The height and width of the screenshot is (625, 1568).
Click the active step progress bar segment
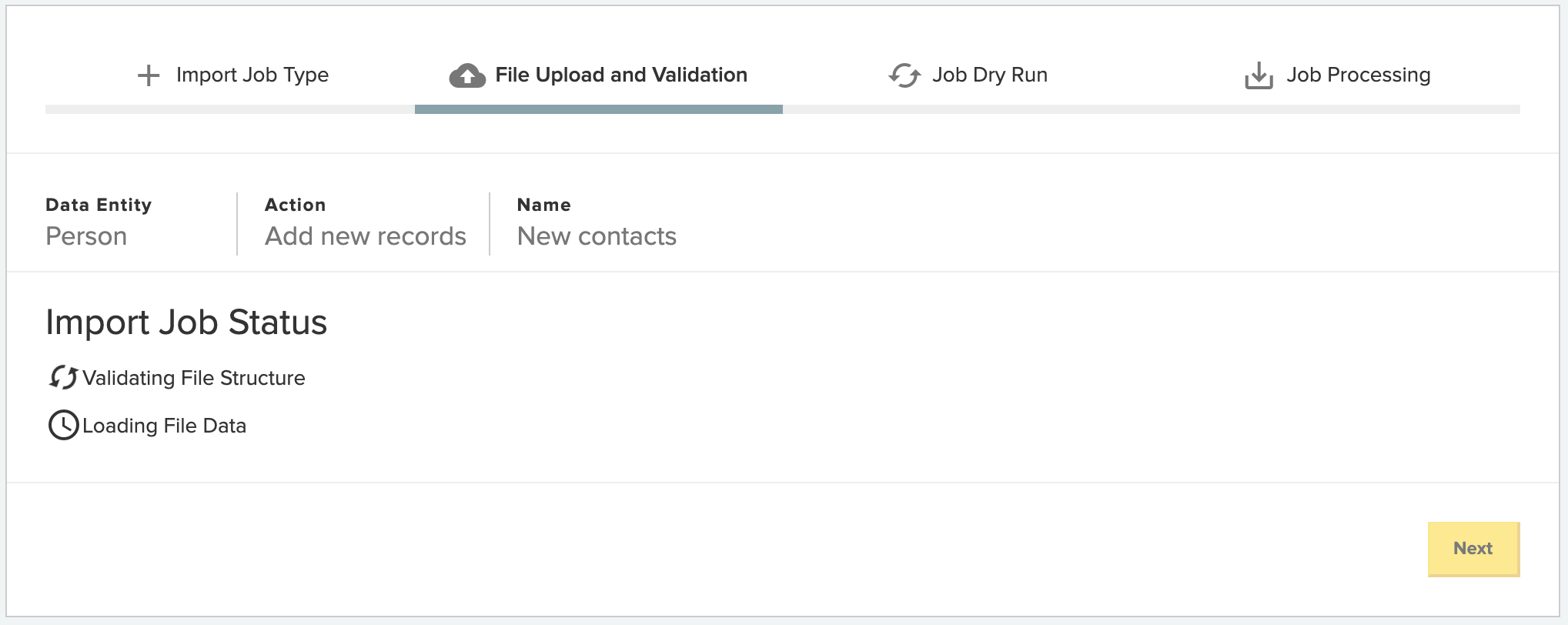click(x=599, y=109)
